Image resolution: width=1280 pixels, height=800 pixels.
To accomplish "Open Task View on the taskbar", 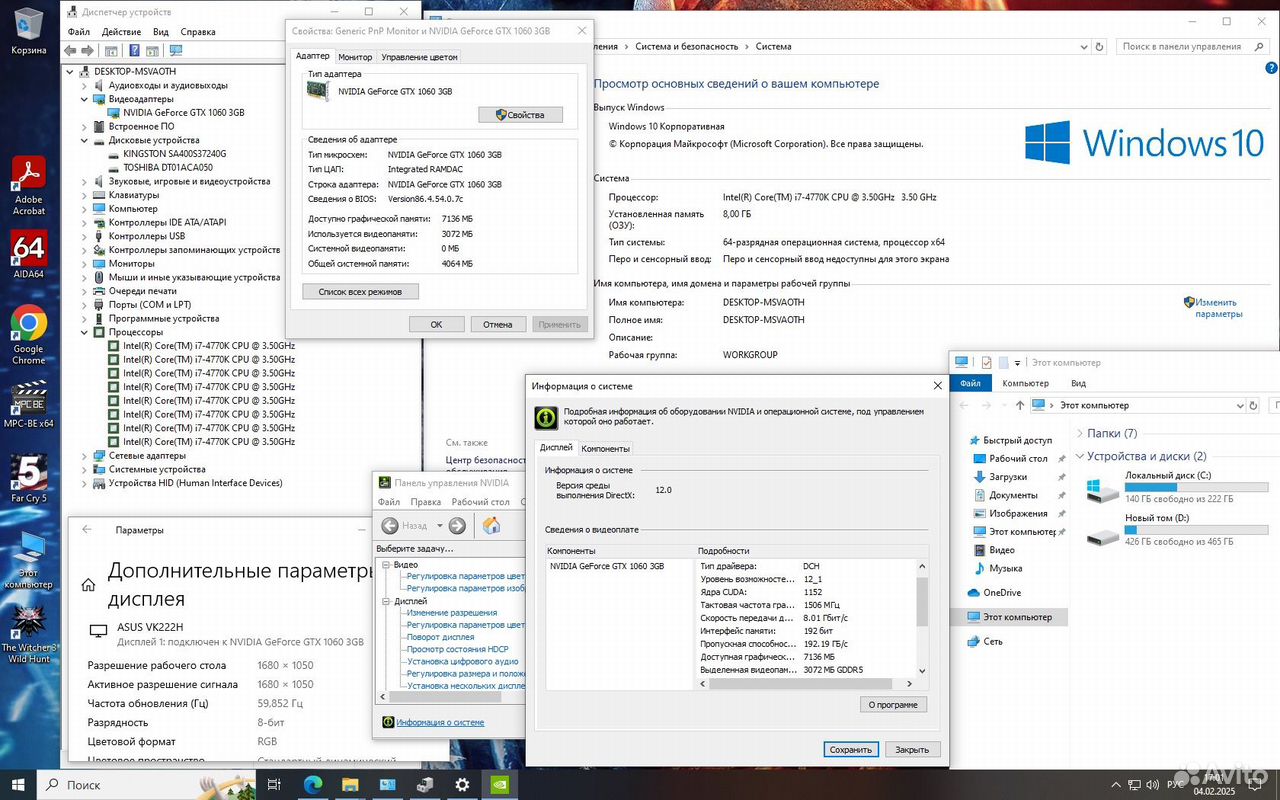I will click(x=274, y=785).
